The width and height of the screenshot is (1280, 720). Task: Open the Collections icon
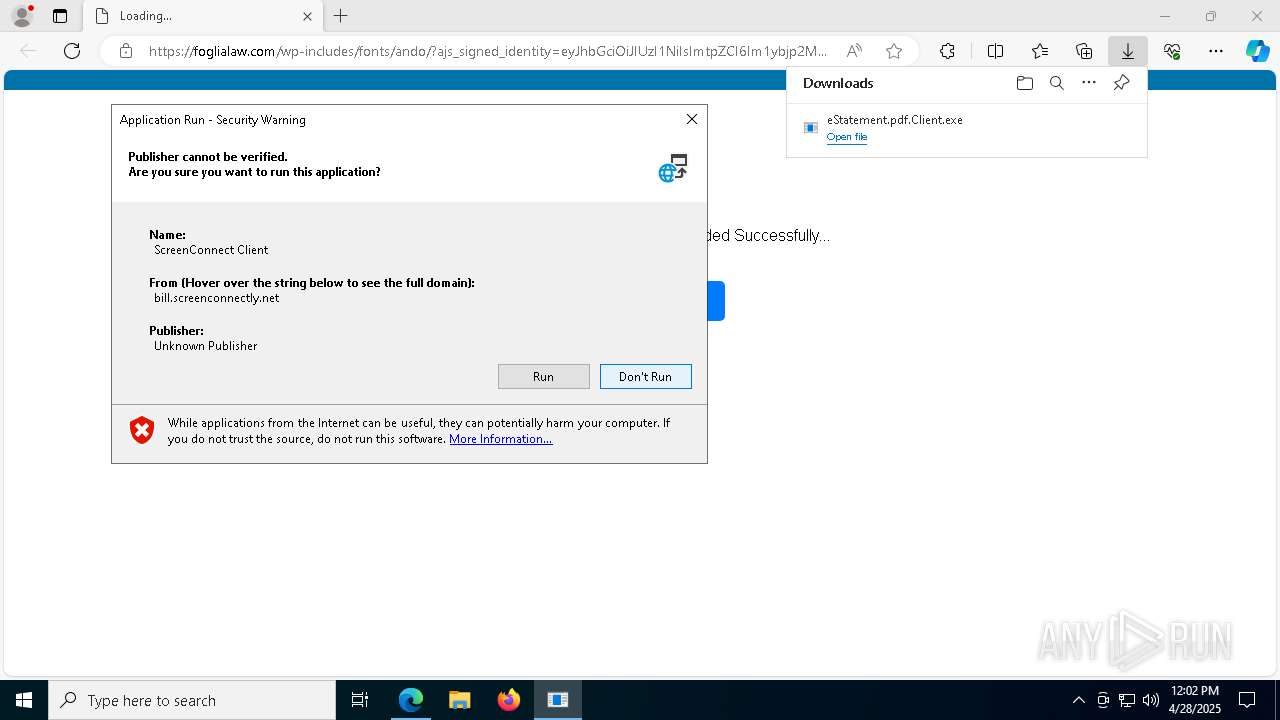pyautogui.click(x=1084, y=51)
